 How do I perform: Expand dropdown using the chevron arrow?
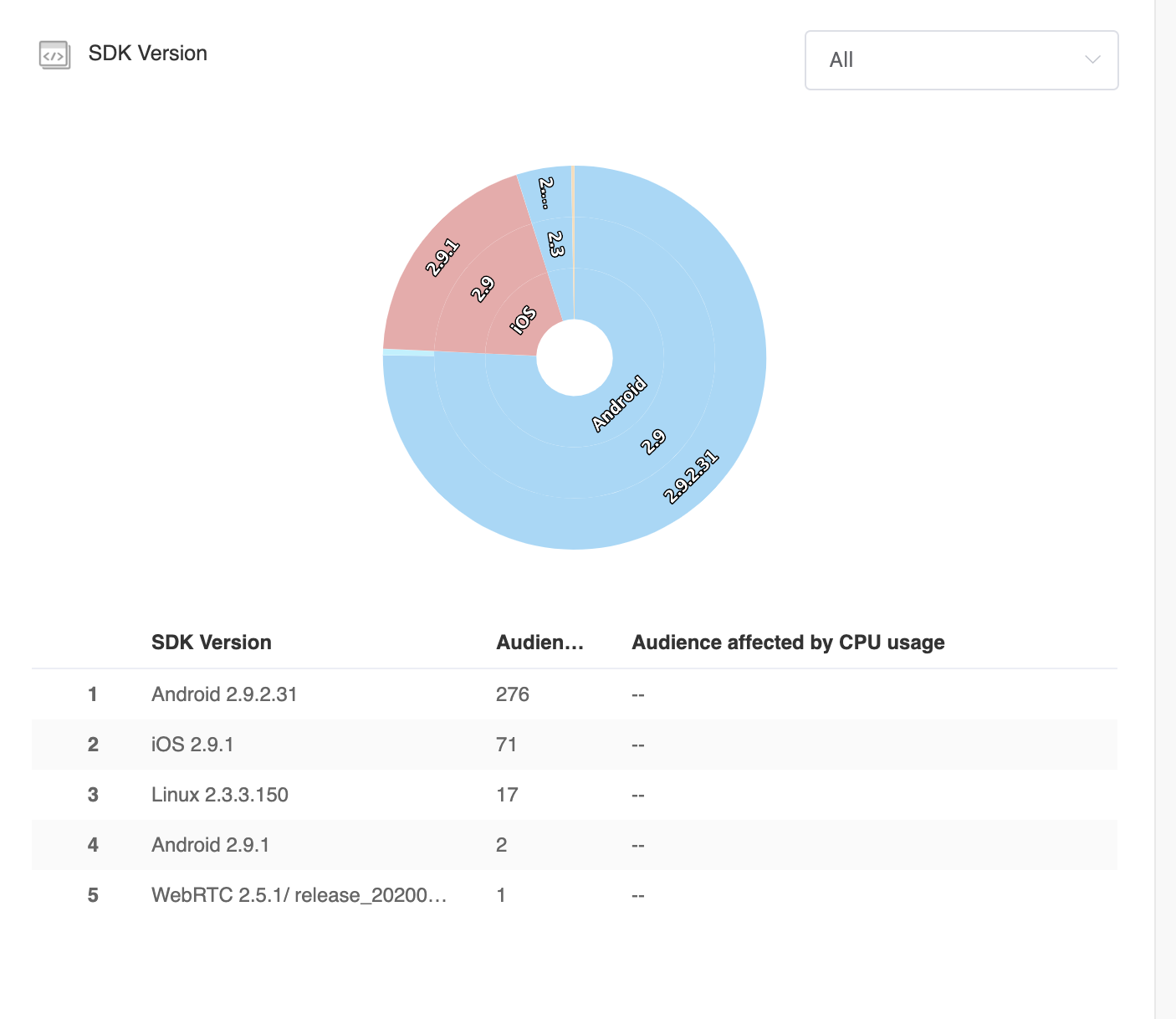pos(1092,60)
